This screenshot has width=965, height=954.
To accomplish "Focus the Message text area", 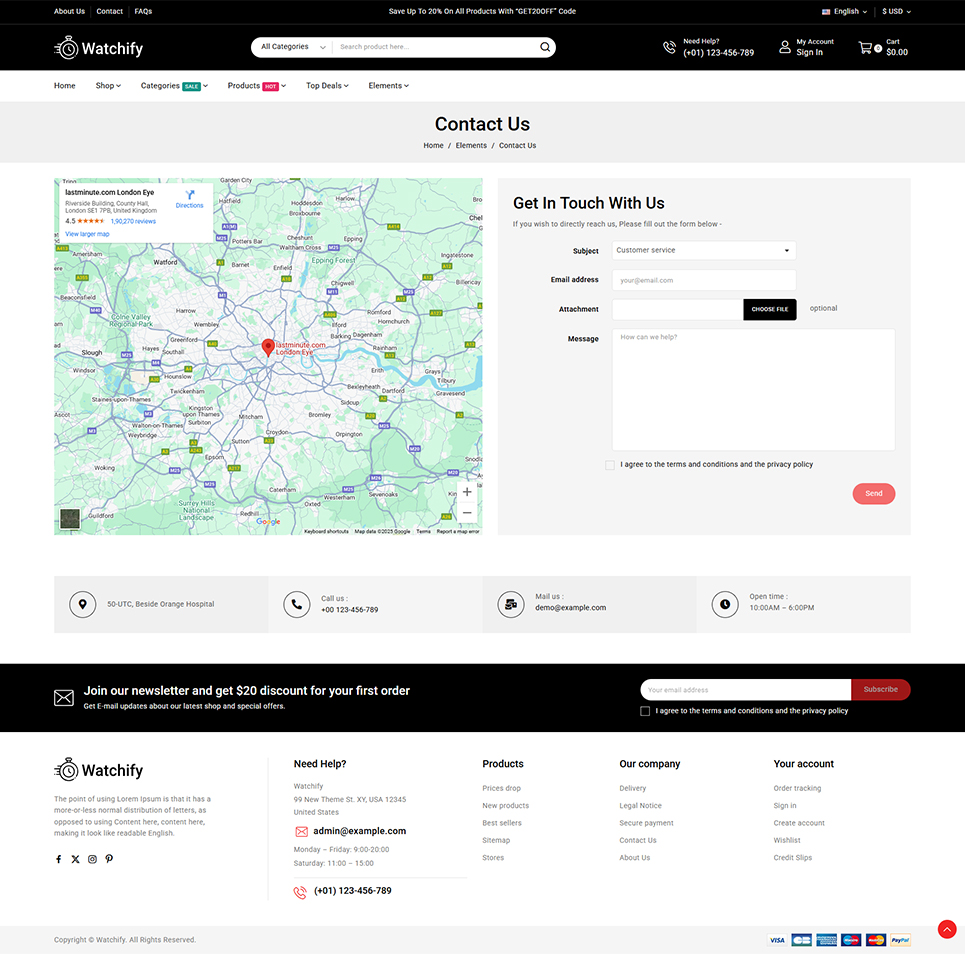I will click(x=753, y=390).
